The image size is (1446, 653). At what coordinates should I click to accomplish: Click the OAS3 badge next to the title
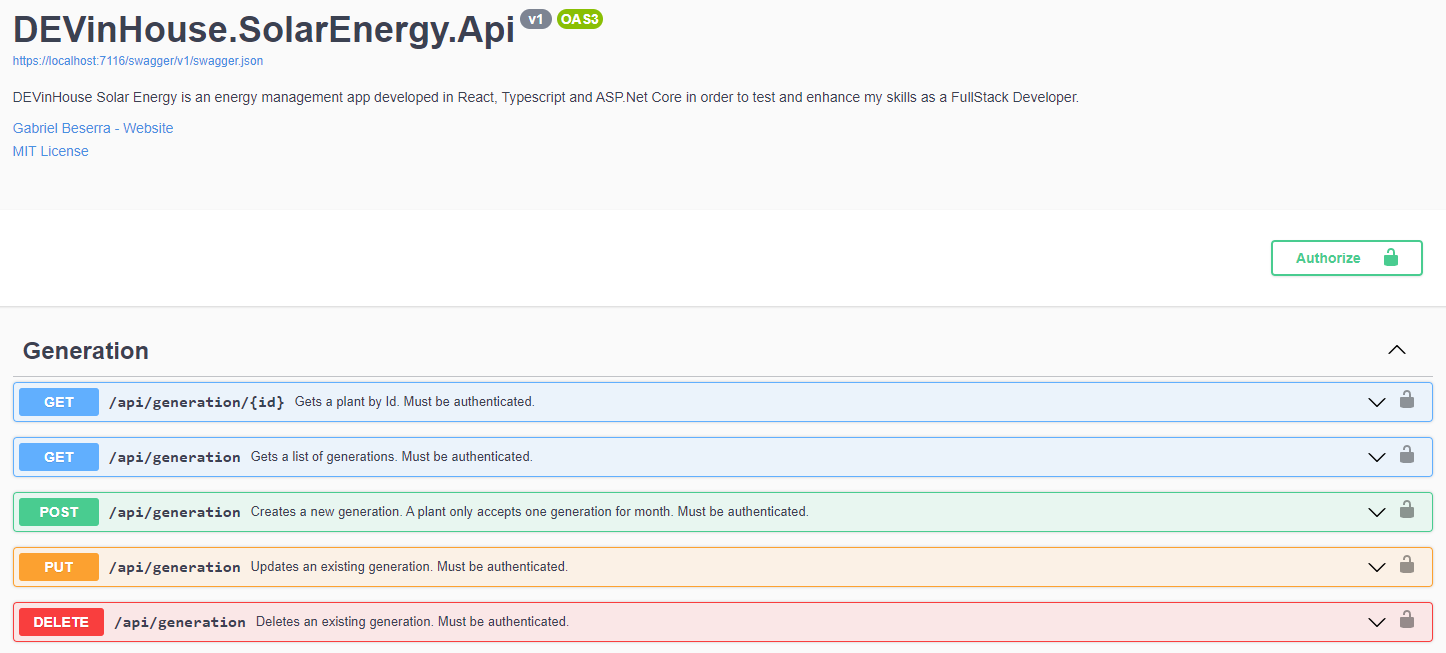[x=580, y=18]
